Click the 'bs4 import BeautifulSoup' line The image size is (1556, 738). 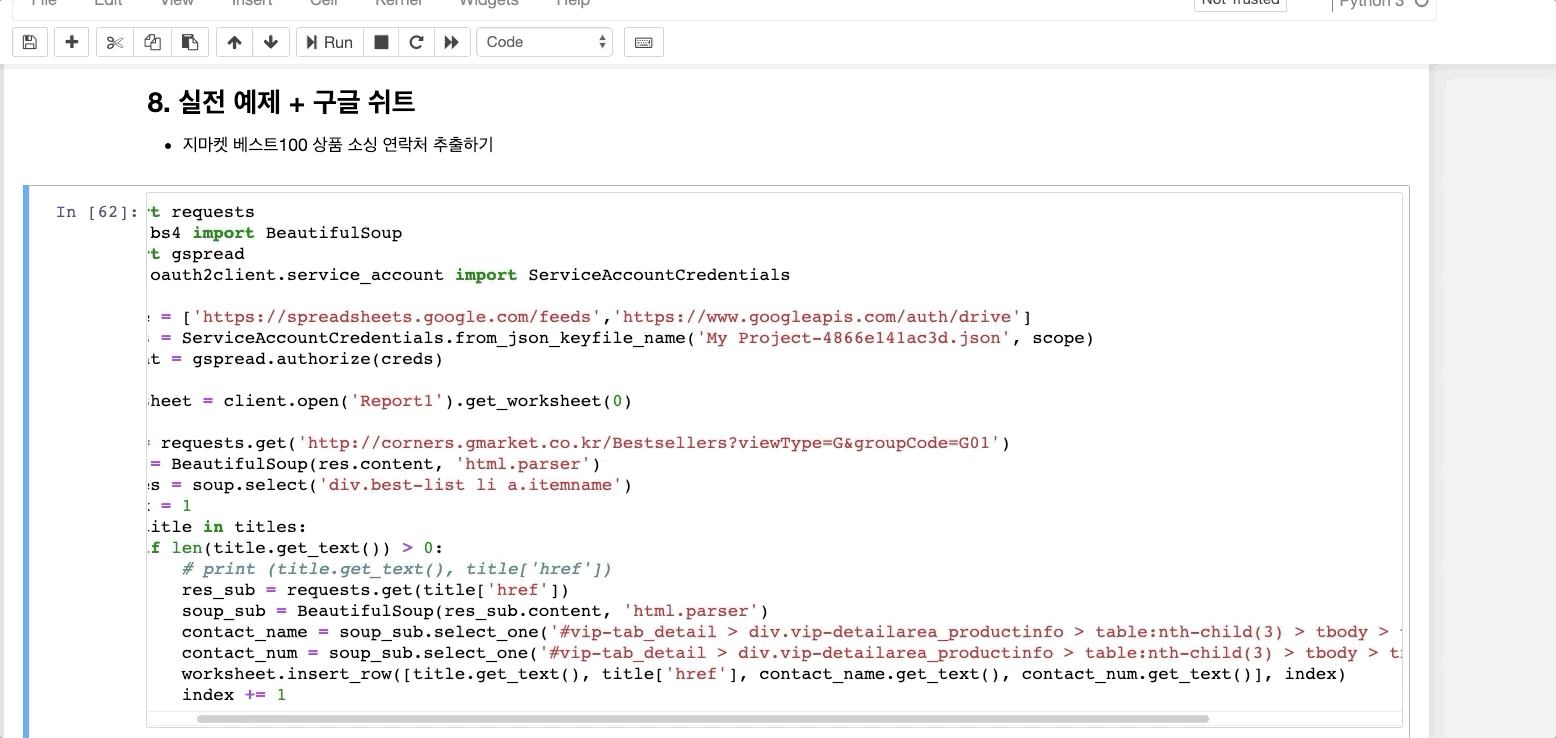275,233
